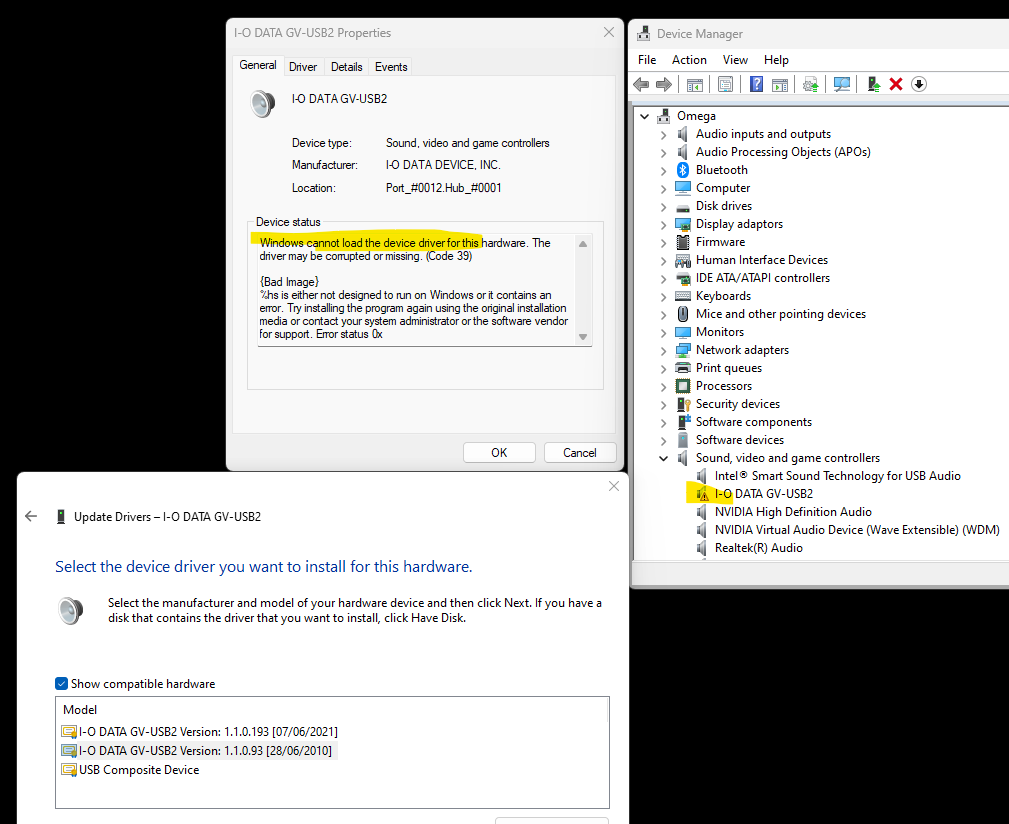
Task: Click the Back arrow in Device Manager toolbar
Action: 641,84
